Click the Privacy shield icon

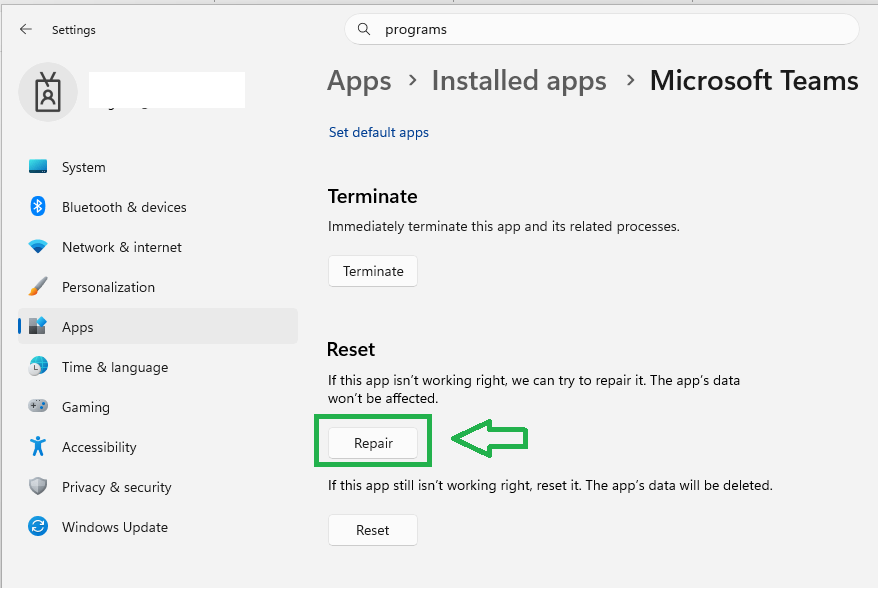click(x=38, y=486)
